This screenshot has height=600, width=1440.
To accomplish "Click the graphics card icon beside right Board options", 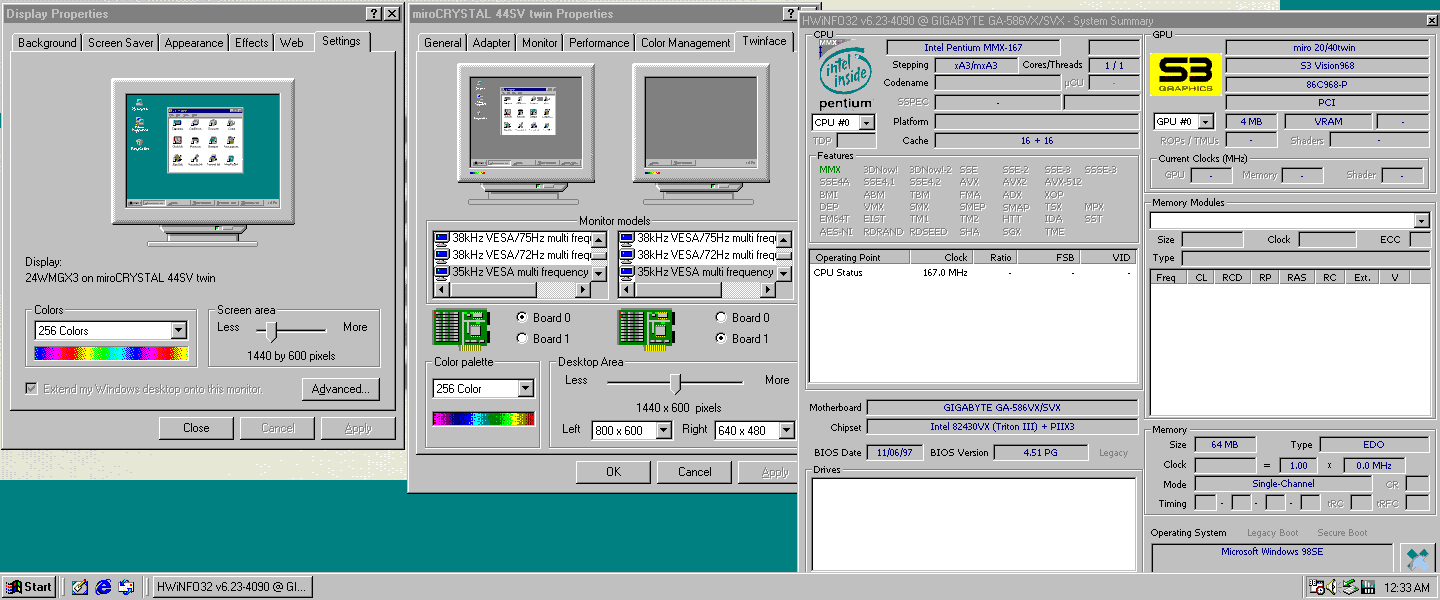I will pyautogui.click(x=647, y=327).
